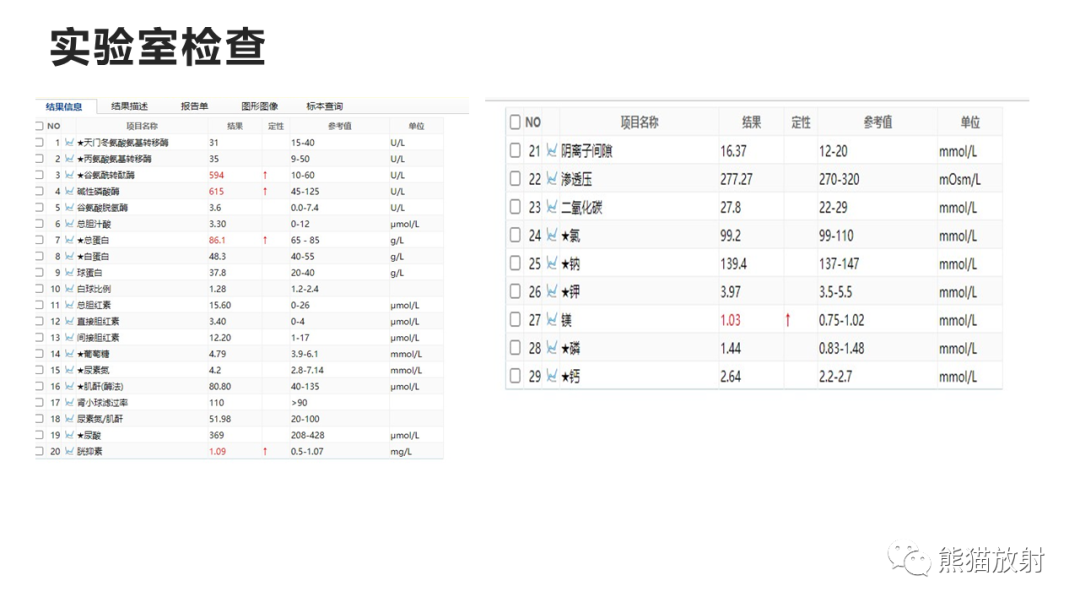The height and width of the screenshot is (608, 1080).
Task: Open chart icon in 肾小球滤过率 row
Action: tap(70, 403)
